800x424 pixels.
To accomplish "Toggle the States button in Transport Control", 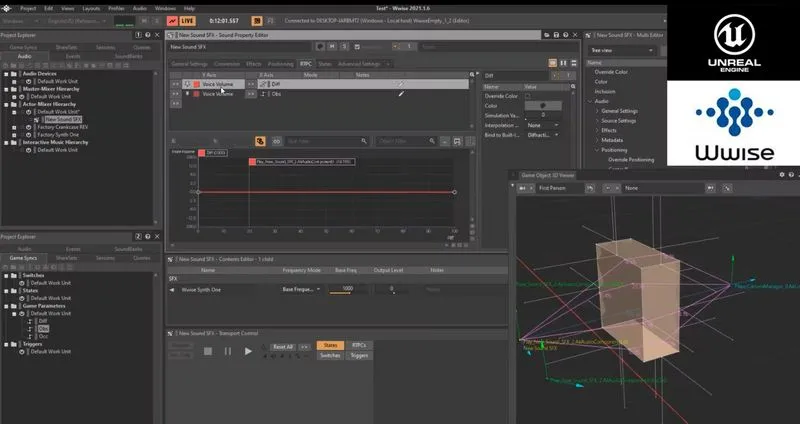I will (330, 345).
